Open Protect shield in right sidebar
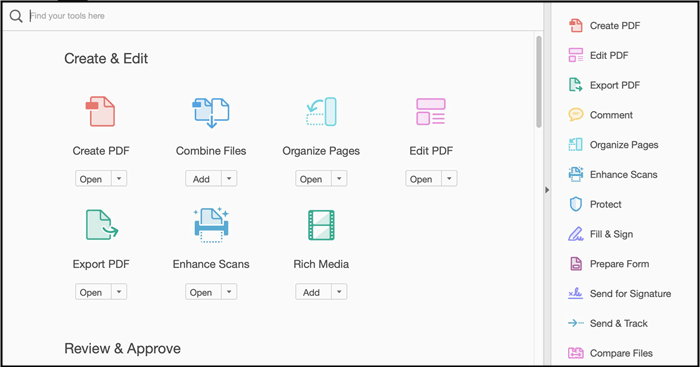This screenshot has height=367, width=700. (576, 204)
